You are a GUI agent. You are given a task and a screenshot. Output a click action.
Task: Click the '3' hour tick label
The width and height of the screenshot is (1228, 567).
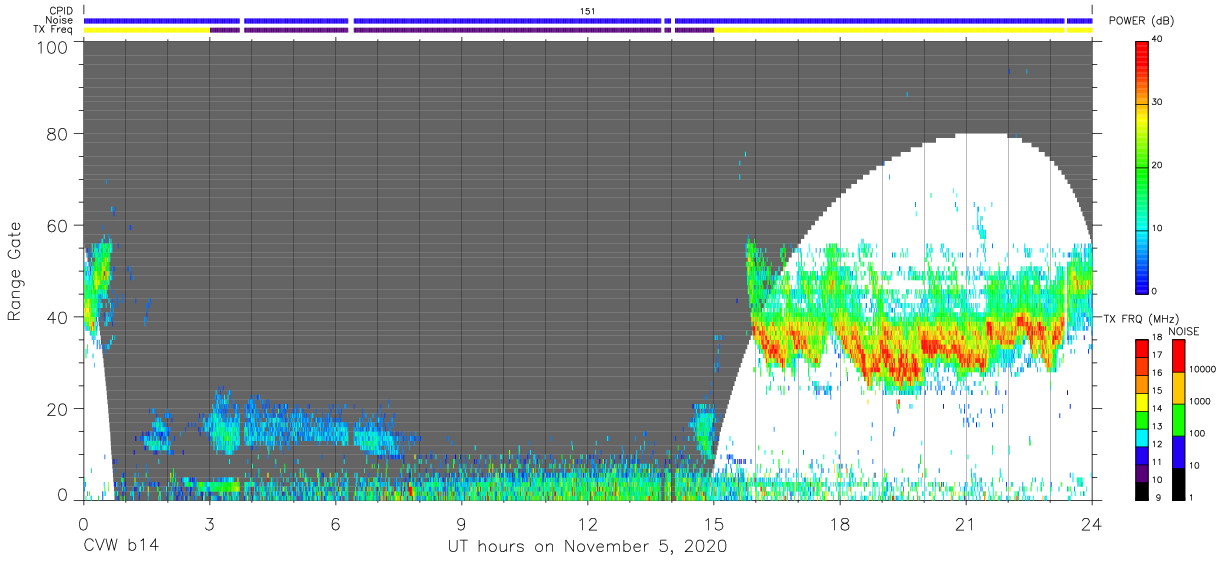[209, 522]
